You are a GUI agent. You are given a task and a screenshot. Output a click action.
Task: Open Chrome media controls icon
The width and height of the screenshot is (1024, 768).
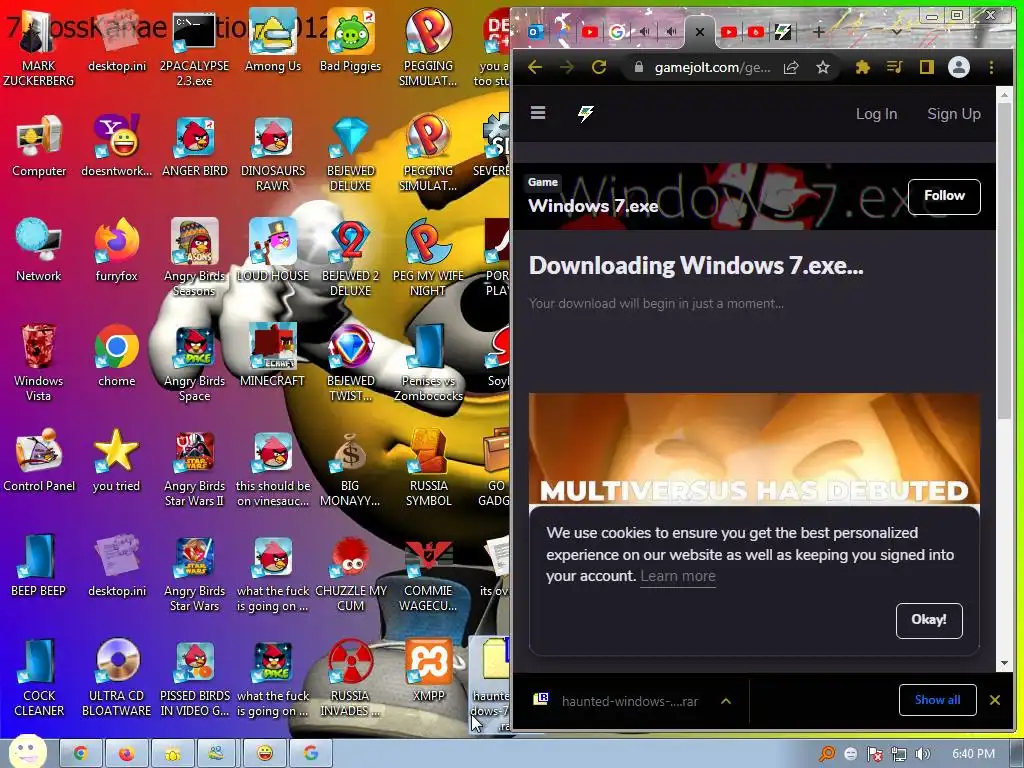point(895,67)
